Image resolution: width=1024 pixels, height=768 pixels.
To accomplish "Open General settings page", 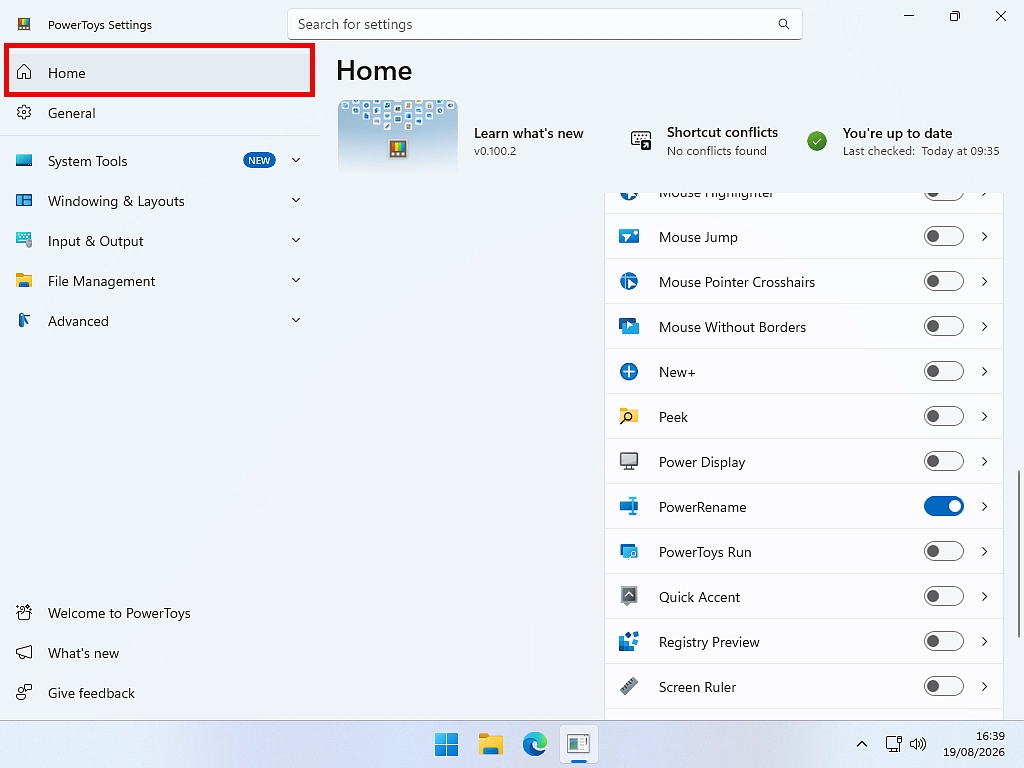I will click(x=159, y=113).
